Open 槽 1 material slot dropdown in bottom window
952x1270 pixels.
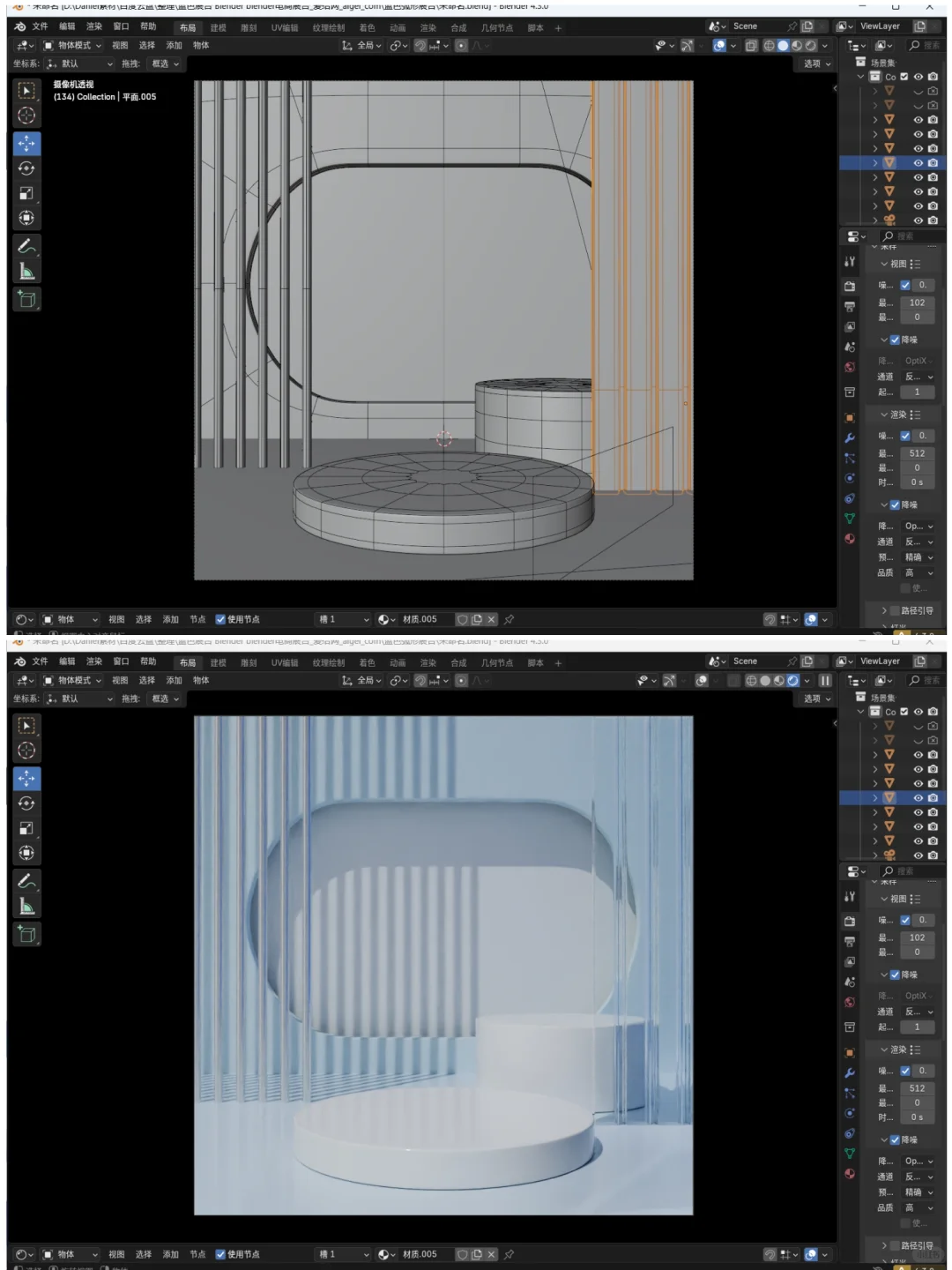(x=344, y=1254)
